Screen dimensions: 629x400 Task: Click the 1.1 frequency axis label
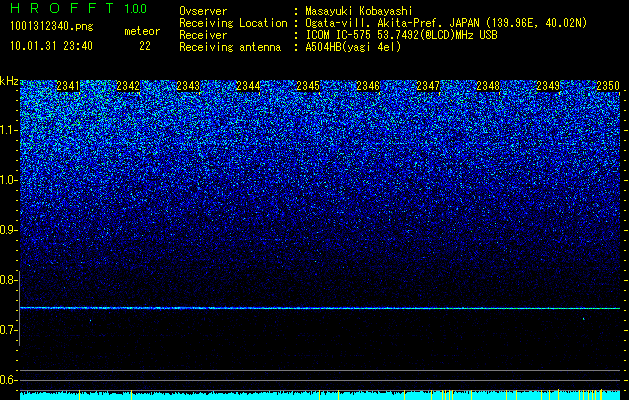pos(9,130)
